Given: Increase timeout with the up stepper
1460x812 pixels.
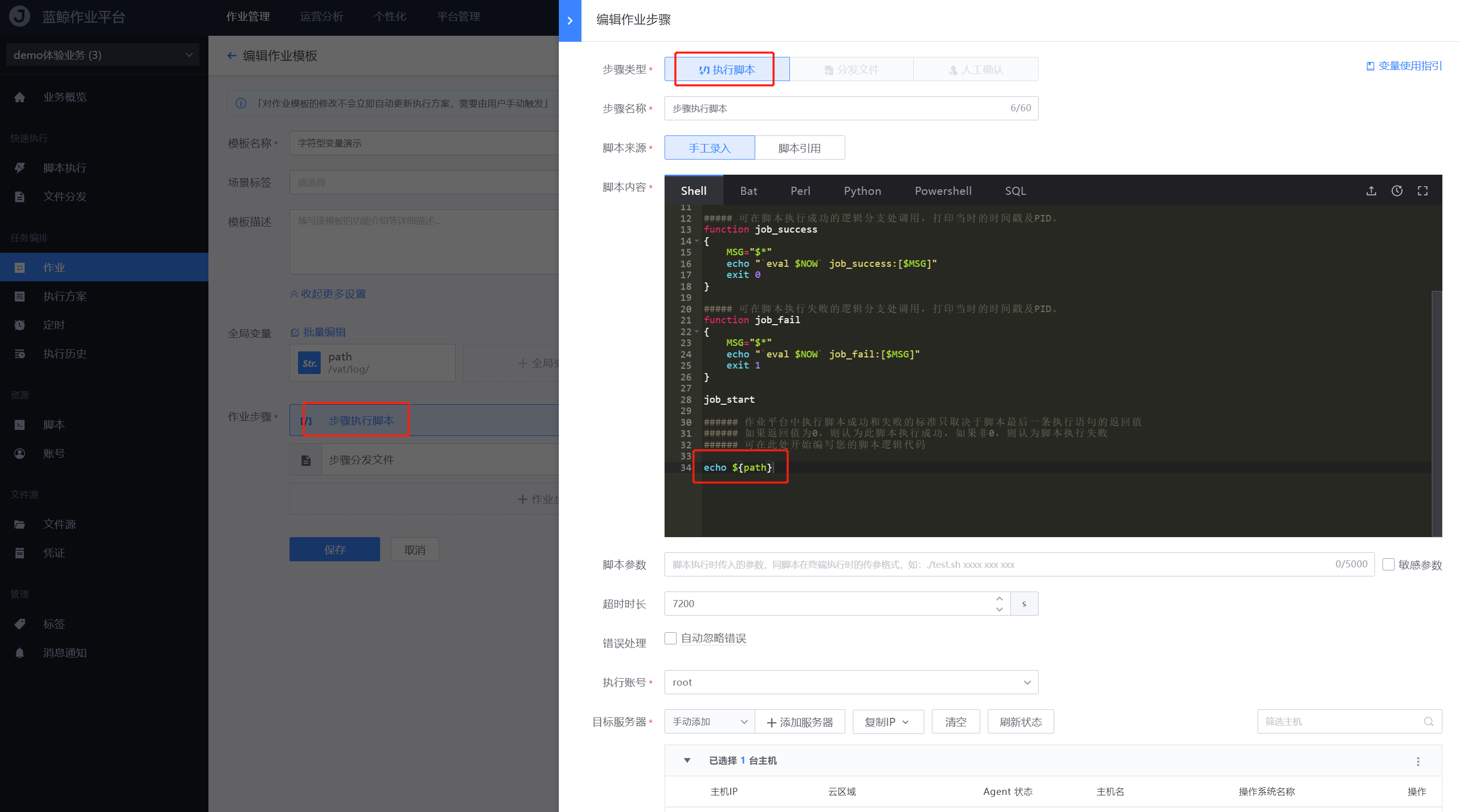Looking at the screenshot, I should pos(999,599).
